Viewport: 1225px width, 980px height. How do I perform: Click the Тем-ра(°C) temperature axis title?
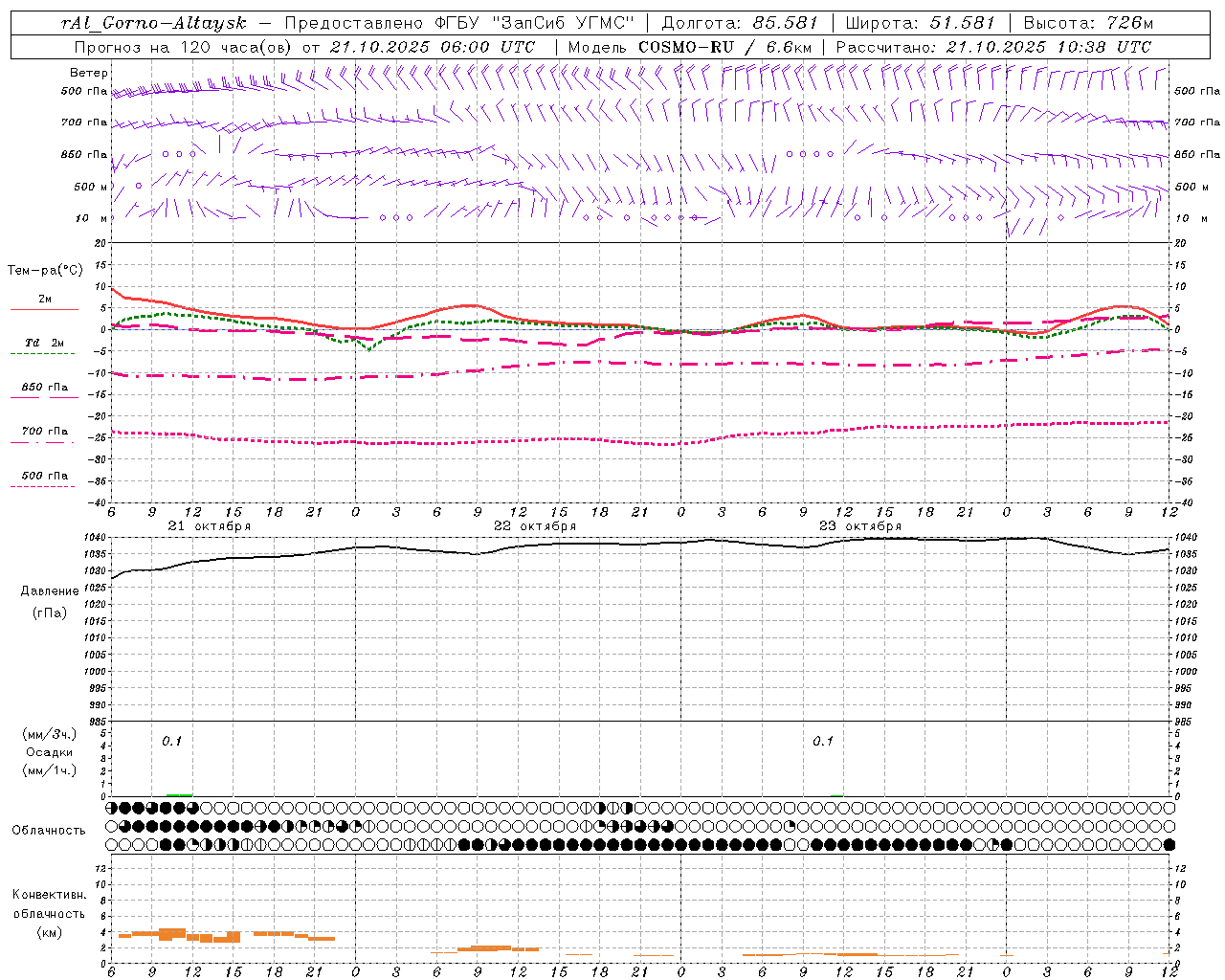click(x=45, y=271)
